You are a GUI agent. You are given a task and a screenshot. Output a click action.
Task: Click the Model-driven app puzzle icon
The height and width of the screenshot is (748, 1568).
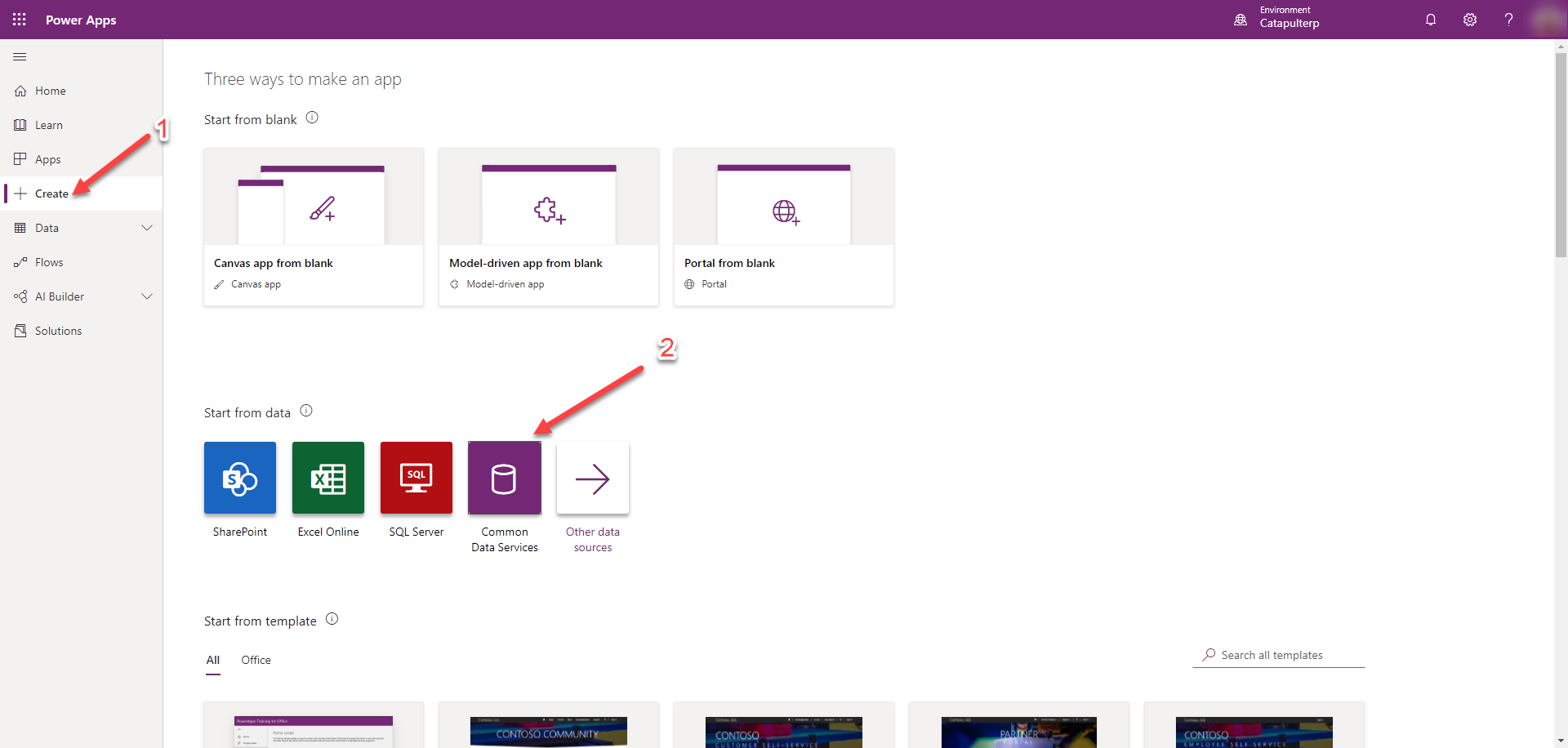550,211
